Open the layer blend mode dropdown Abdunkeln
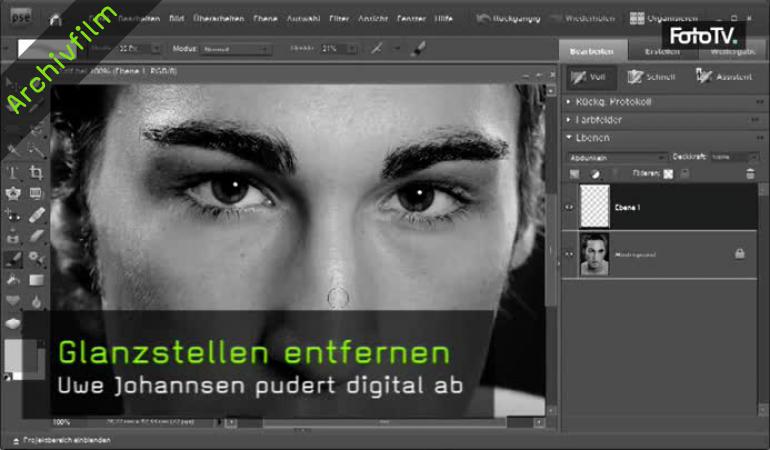 (617, 158)
